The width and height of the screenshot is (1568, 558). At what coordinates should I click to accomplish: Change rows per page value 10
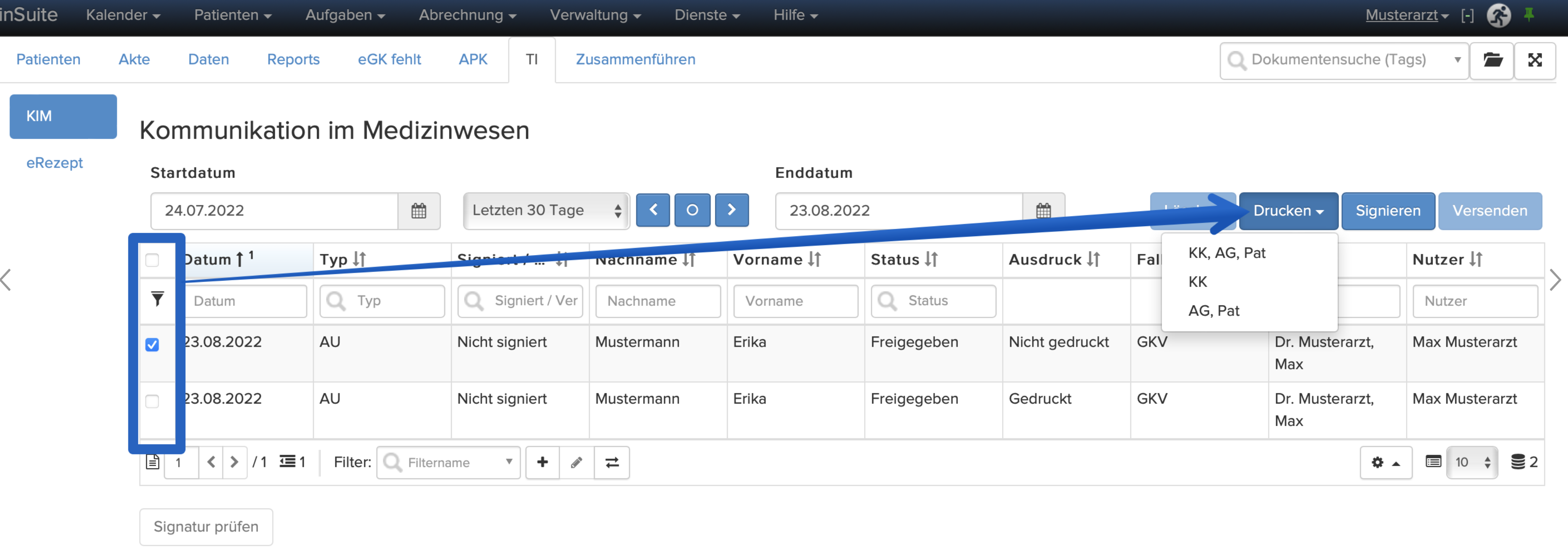pyautogui.click(x=1471, y=462)
